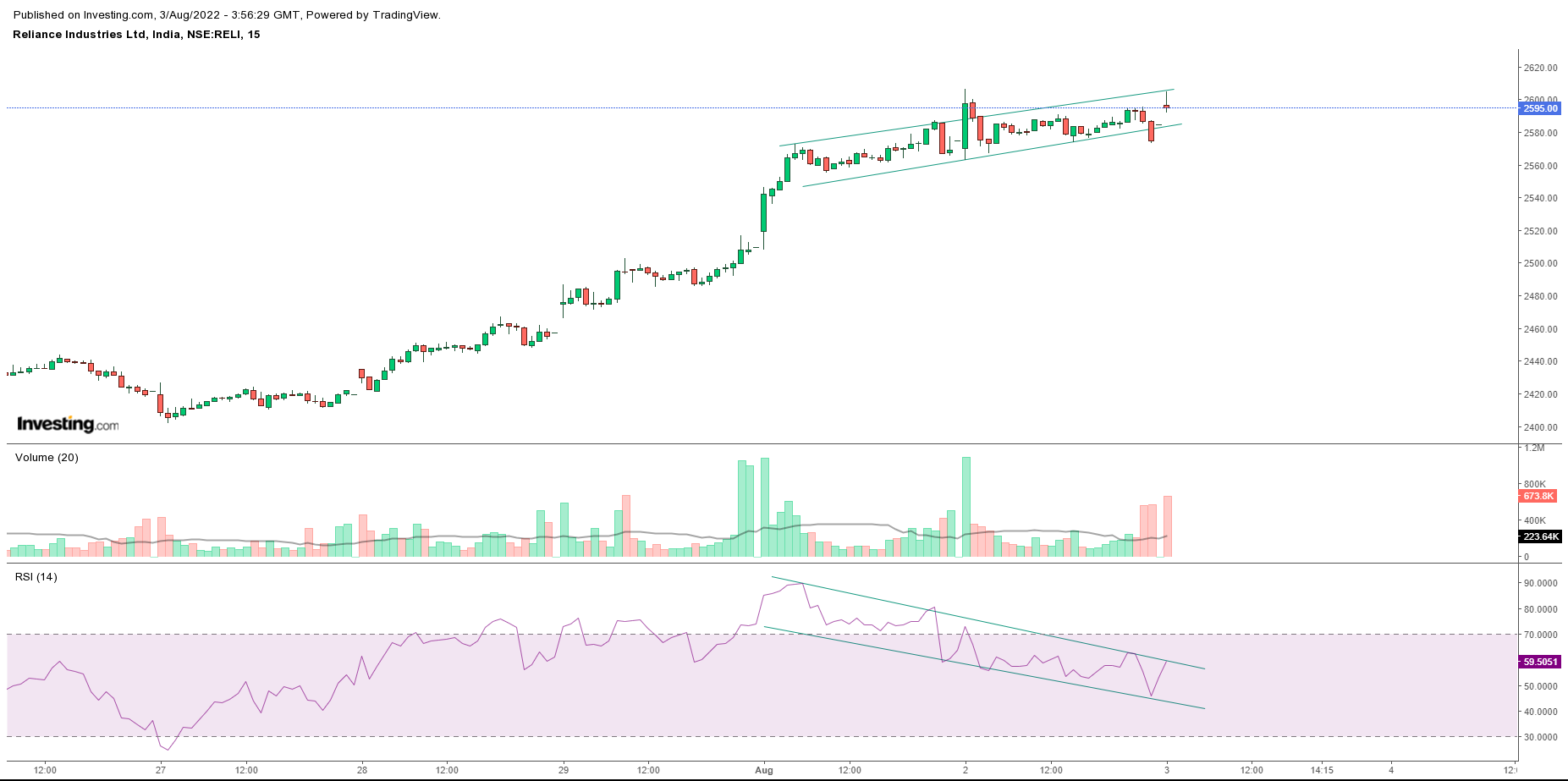1568x781 pixels.
Task: Select the 27 date on time axis
Action: (x=161, y=770)
